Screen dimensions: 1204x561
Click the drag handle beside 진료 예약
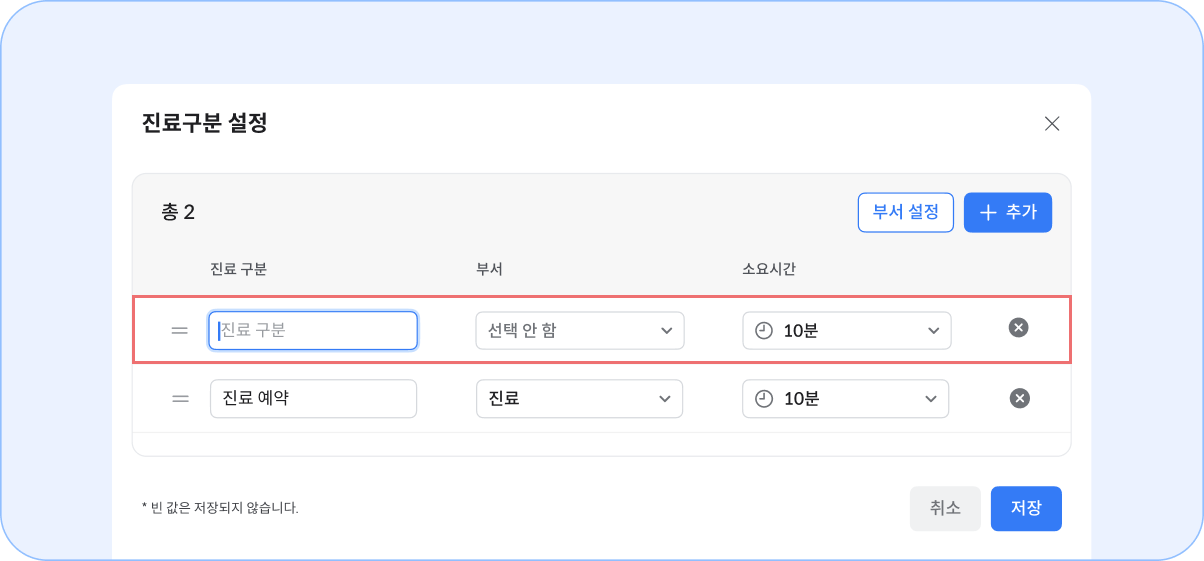click(180, 398)
